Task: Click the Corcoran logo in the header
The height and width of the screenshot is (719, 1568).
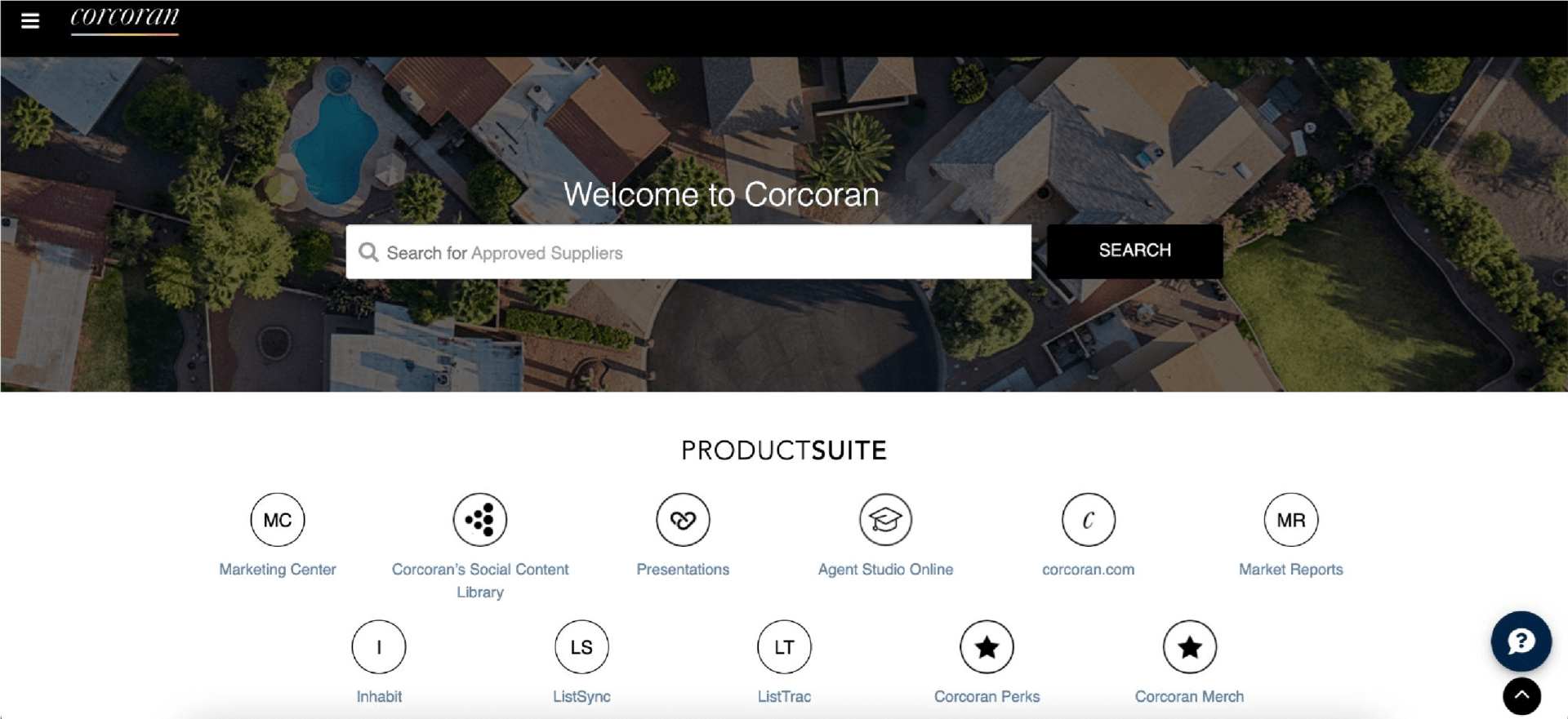Action: [124, 19]
